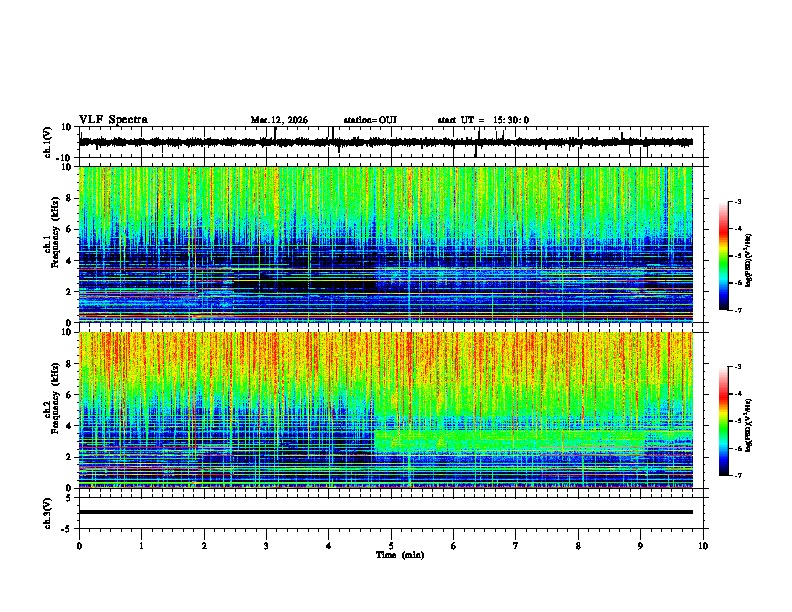Click time axis tick label "9"
Viewport: 792px width, 612px height.
[x=640, y=546]
